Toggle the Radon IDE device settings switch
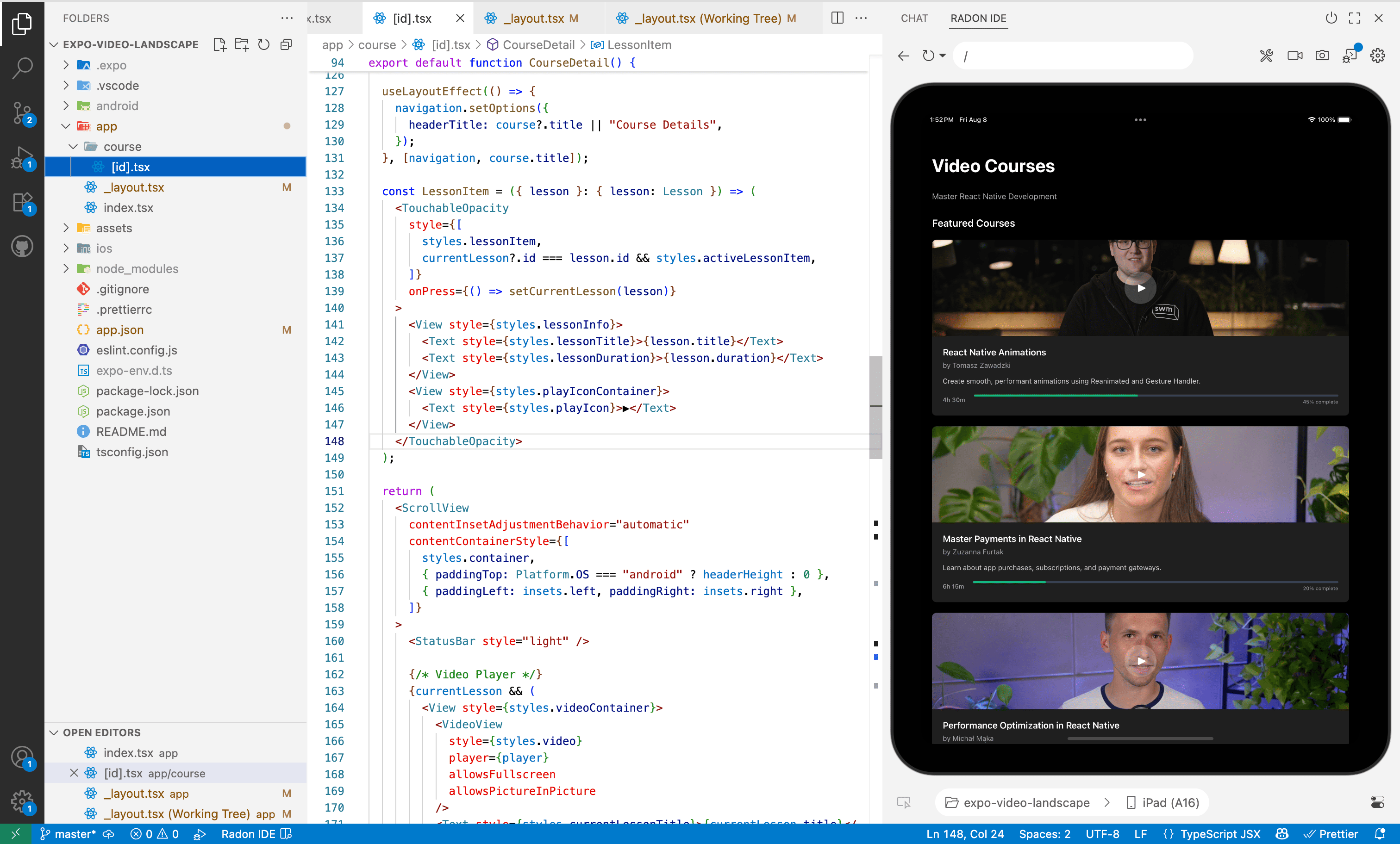The image size is (1400, 844). [1377, 802]
